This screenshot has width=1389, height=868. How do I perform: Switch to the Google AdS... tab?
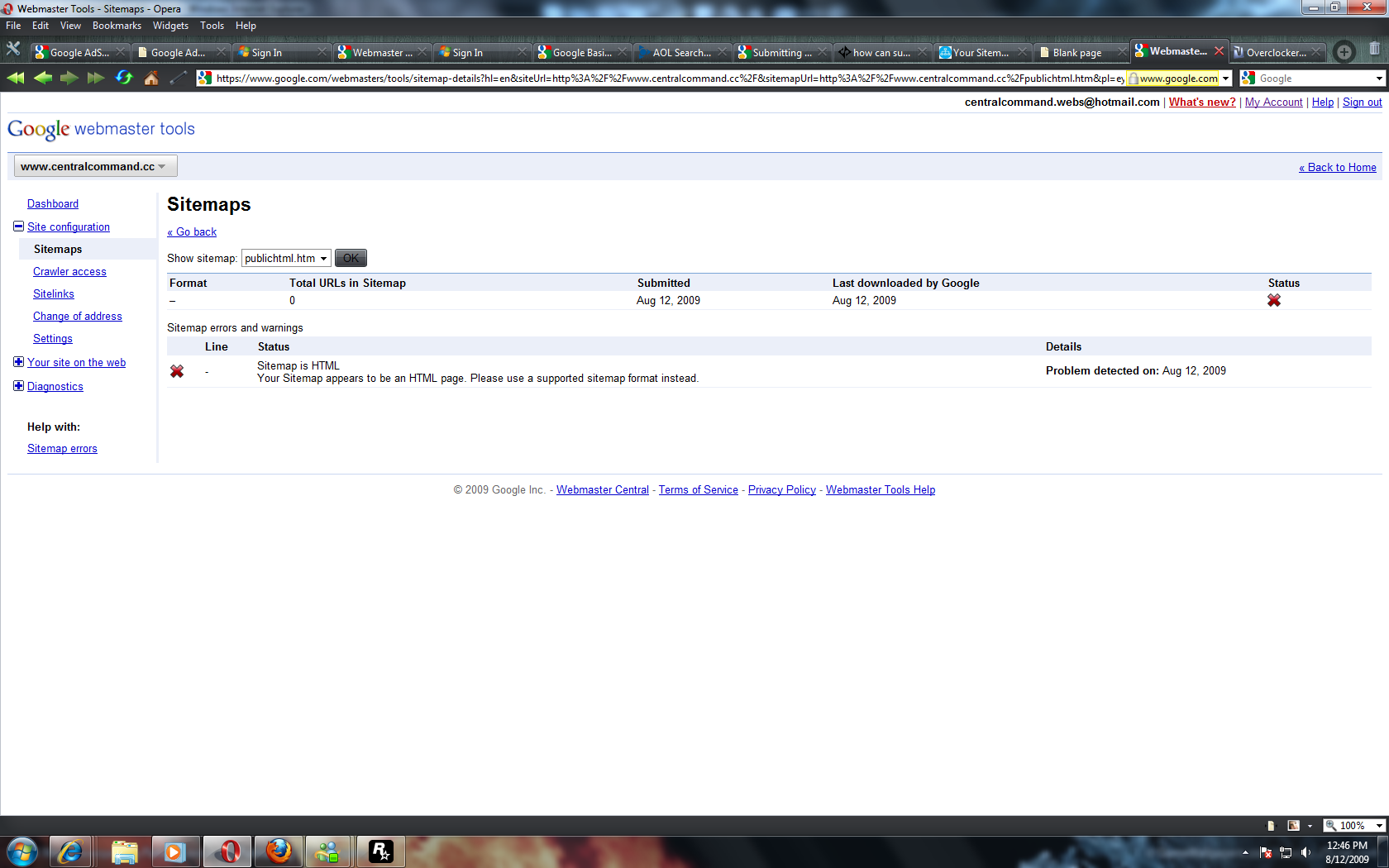pos(80,52)
